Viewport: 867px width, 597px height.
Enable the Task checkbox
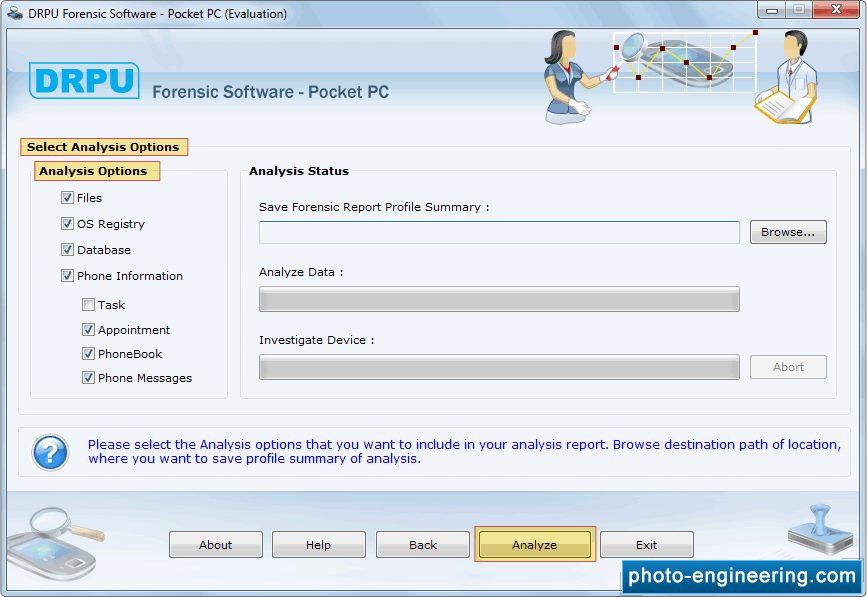88,305
